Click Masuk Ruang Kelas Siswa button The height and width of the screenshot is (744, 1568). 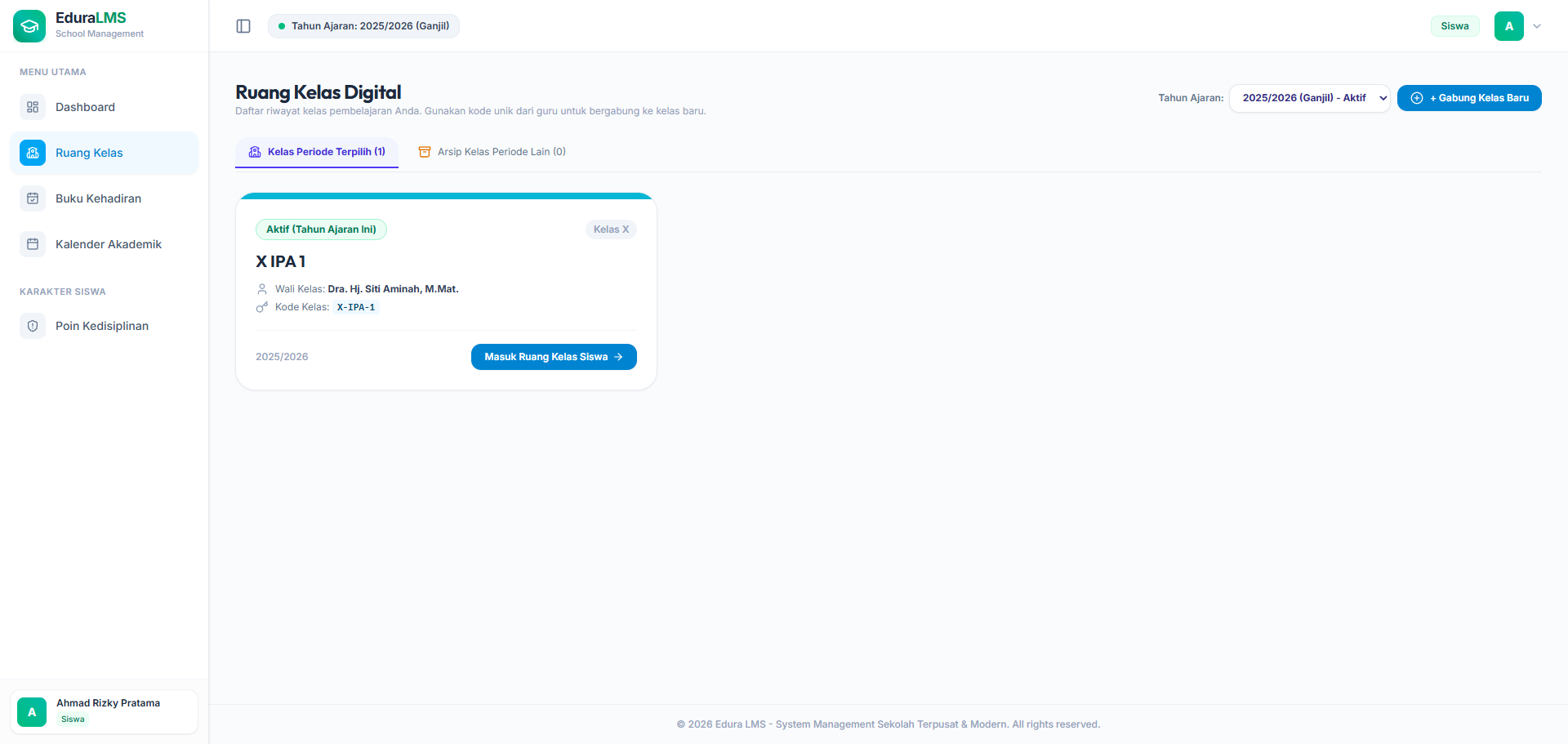(x=554, y=357)
